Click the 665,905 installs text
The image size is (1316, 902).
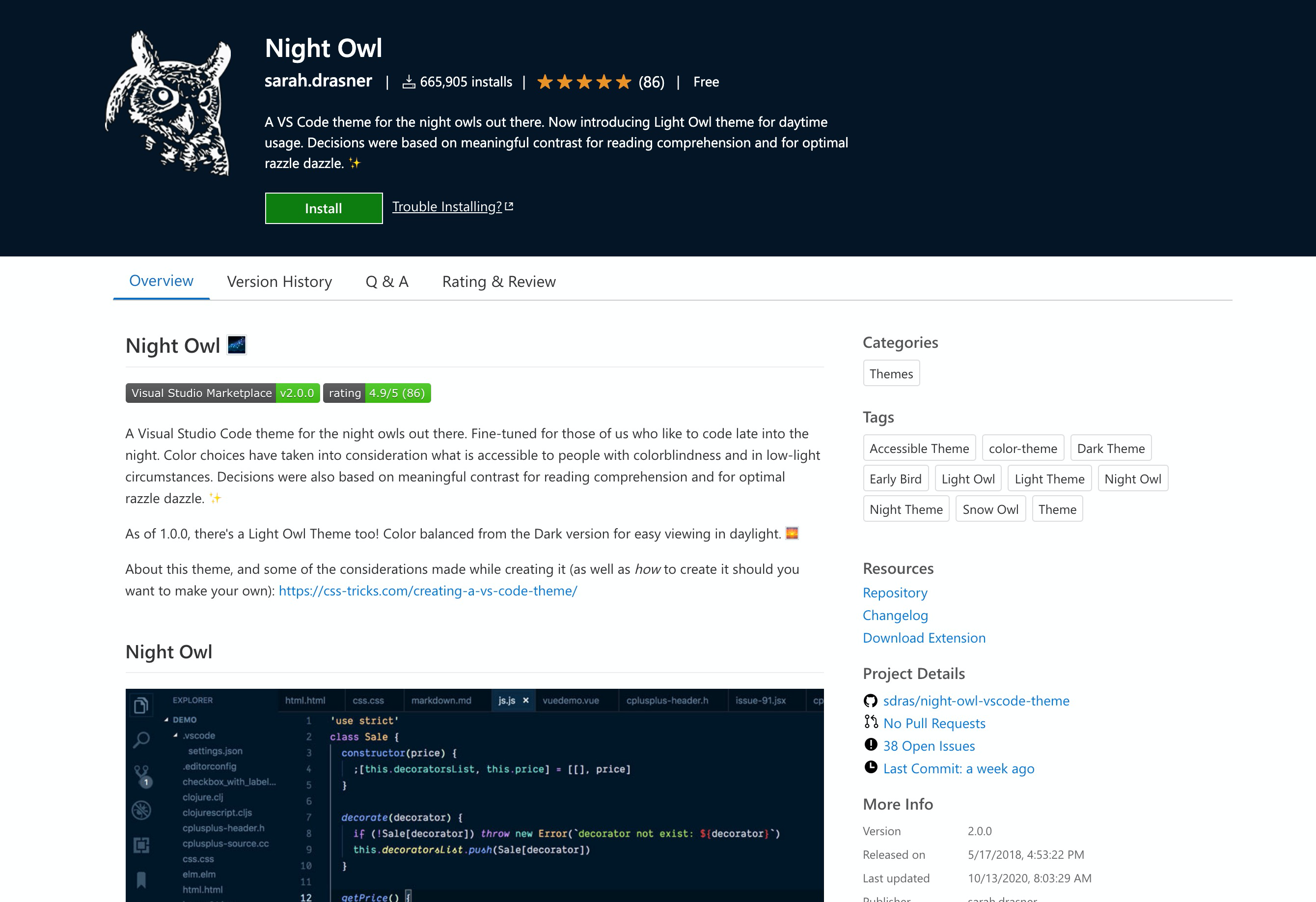466,82
